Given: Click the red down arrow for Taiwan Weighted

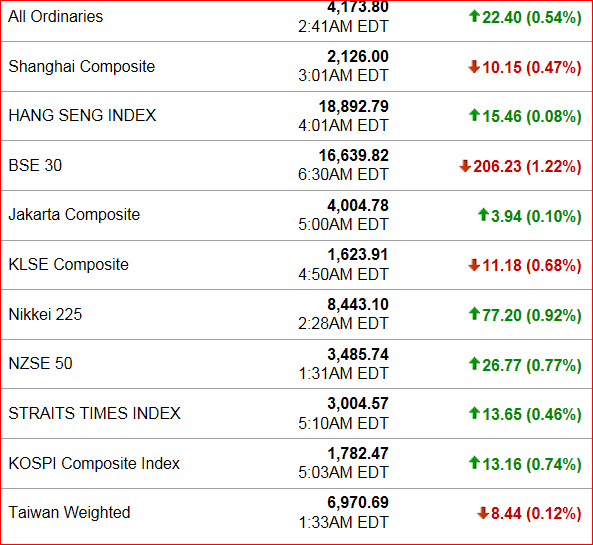Looking at the screenshot, I should pos(483,513).
